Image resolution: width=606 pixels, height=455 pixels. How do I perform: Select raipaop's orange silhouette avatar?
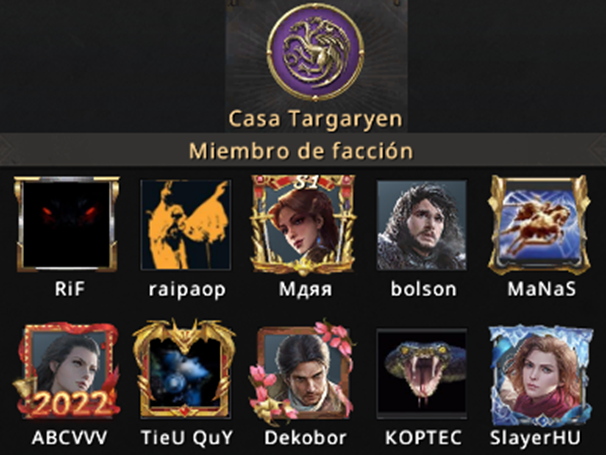pos(186,225)
